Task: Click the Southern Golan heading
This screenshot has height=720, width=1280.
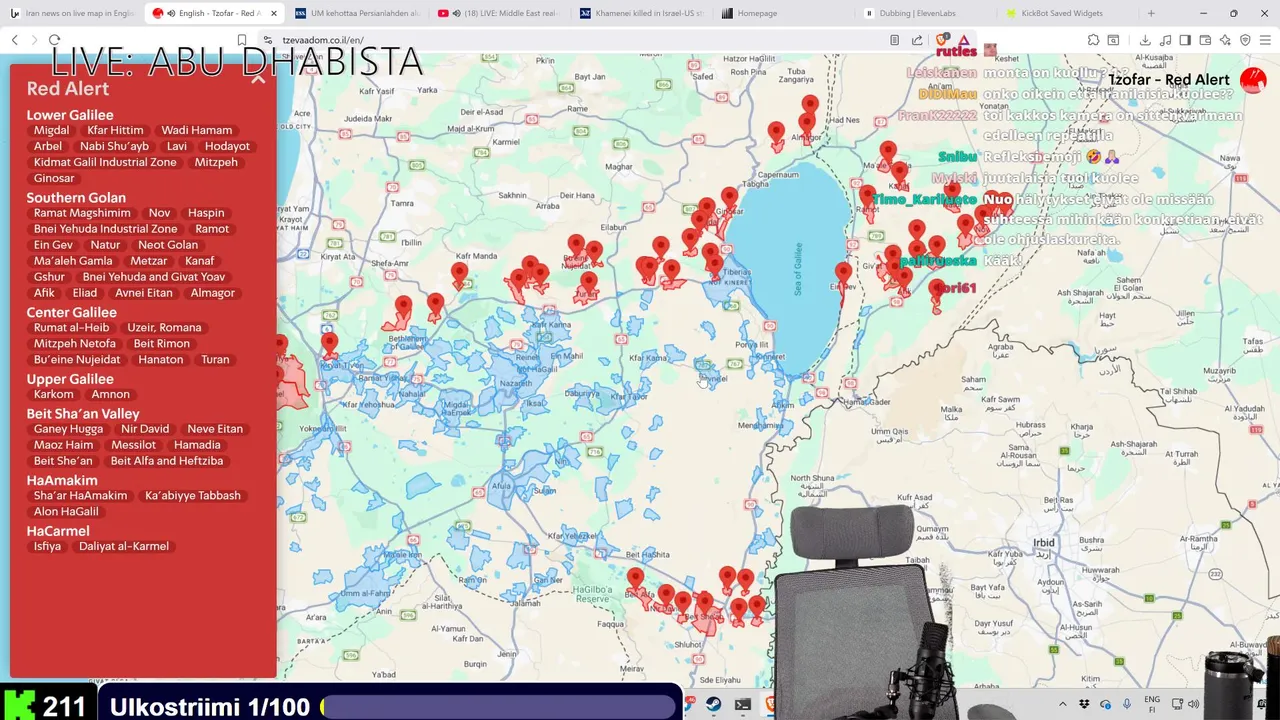Action: (x=76, y=198)
